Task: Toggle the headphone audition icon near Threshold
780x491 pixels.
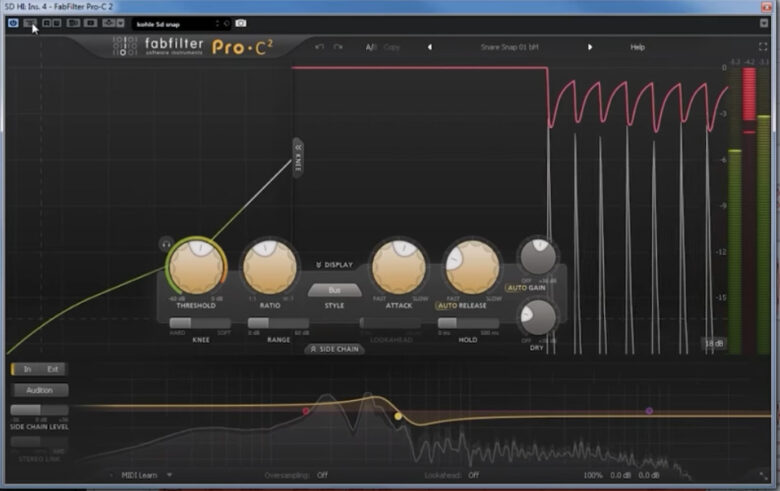Action: pyautogui.click(x=166, y=244)
